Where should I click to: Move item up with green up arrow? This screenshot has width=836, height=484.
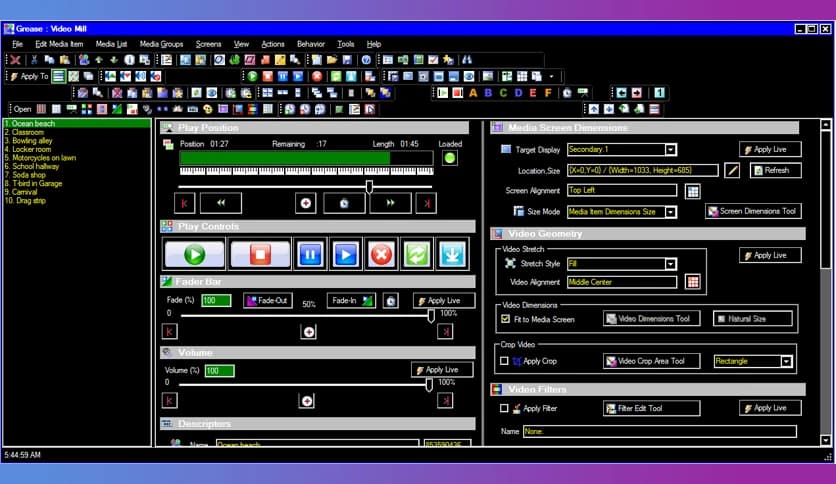coord(99,60)
